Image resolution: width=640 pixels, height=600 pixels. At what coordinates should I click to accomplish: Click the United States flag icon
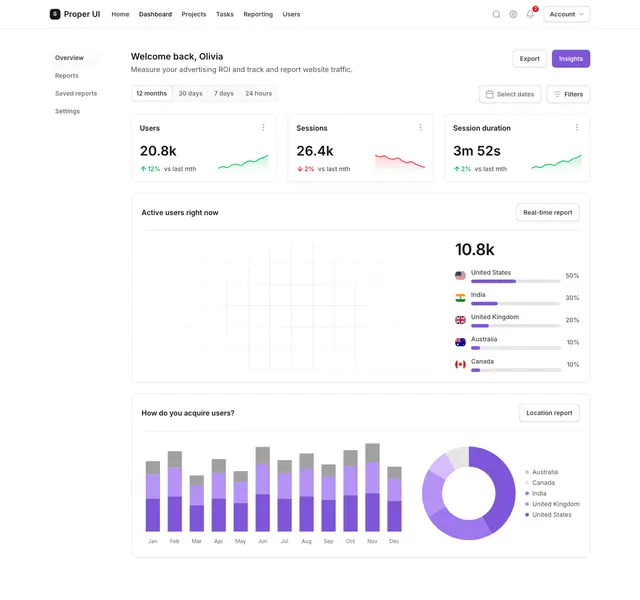[x=460, y=276]
